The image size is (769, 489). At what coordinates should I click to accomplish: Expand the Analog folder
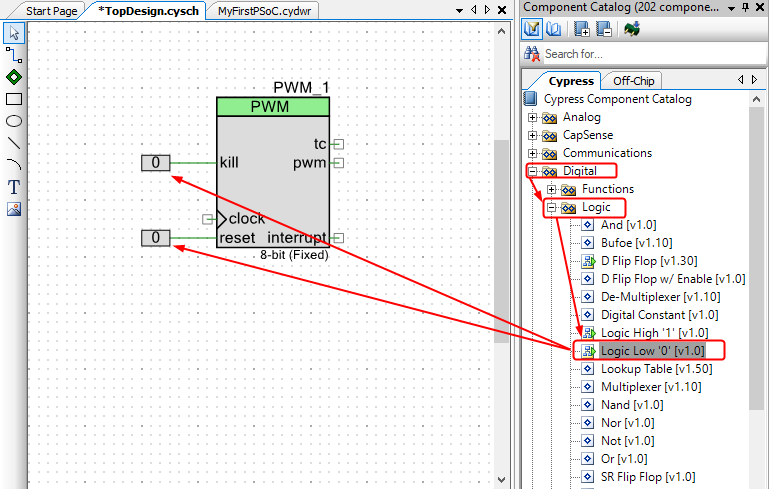533,118
